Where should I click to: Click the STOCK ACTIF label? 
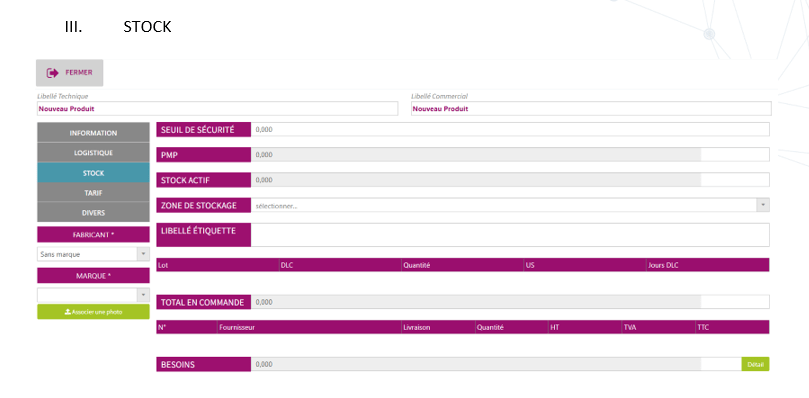click(204, 180)
